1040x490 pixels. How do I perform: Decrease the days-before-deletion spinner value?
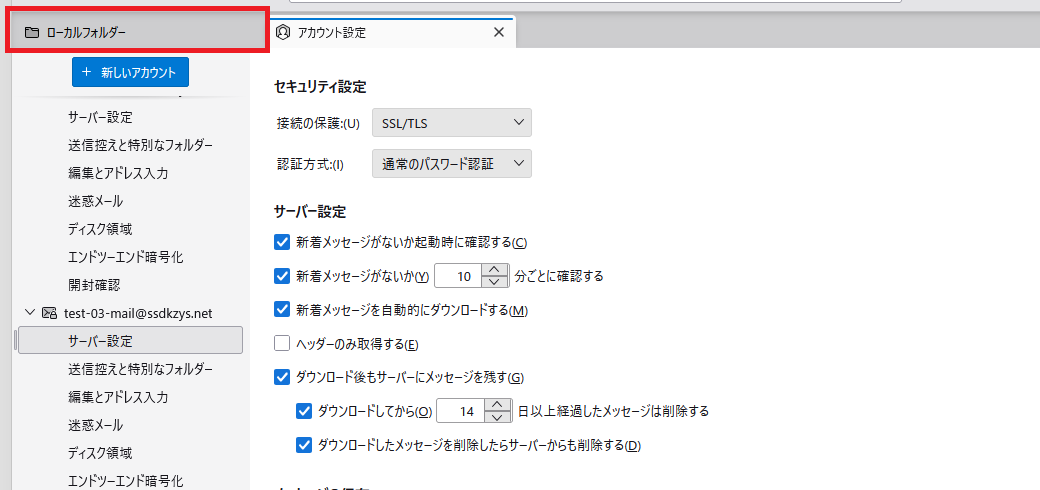pyautogui.click(x=496, y=417)
